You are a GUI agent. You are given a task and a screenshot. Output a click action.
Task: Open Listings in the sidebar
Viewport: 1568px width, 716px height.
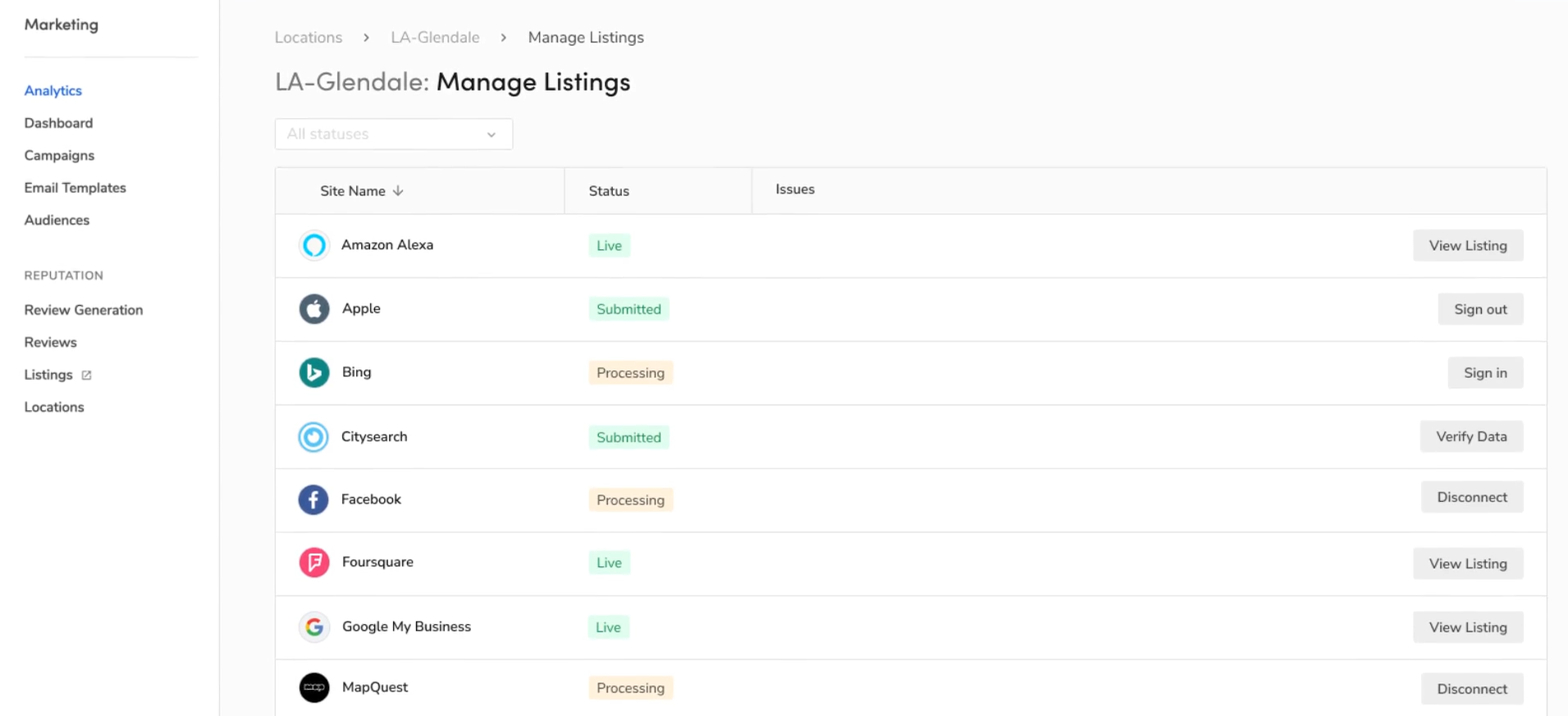click(48, 375)
